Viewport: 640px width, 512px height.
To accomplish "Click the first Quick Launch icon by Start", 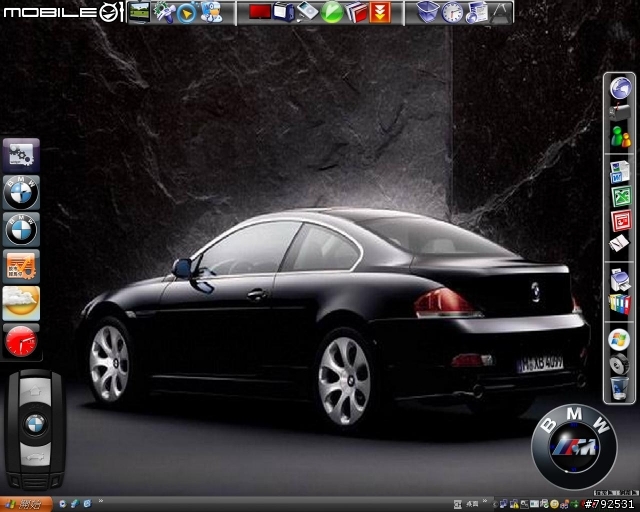I will point(62,504).
